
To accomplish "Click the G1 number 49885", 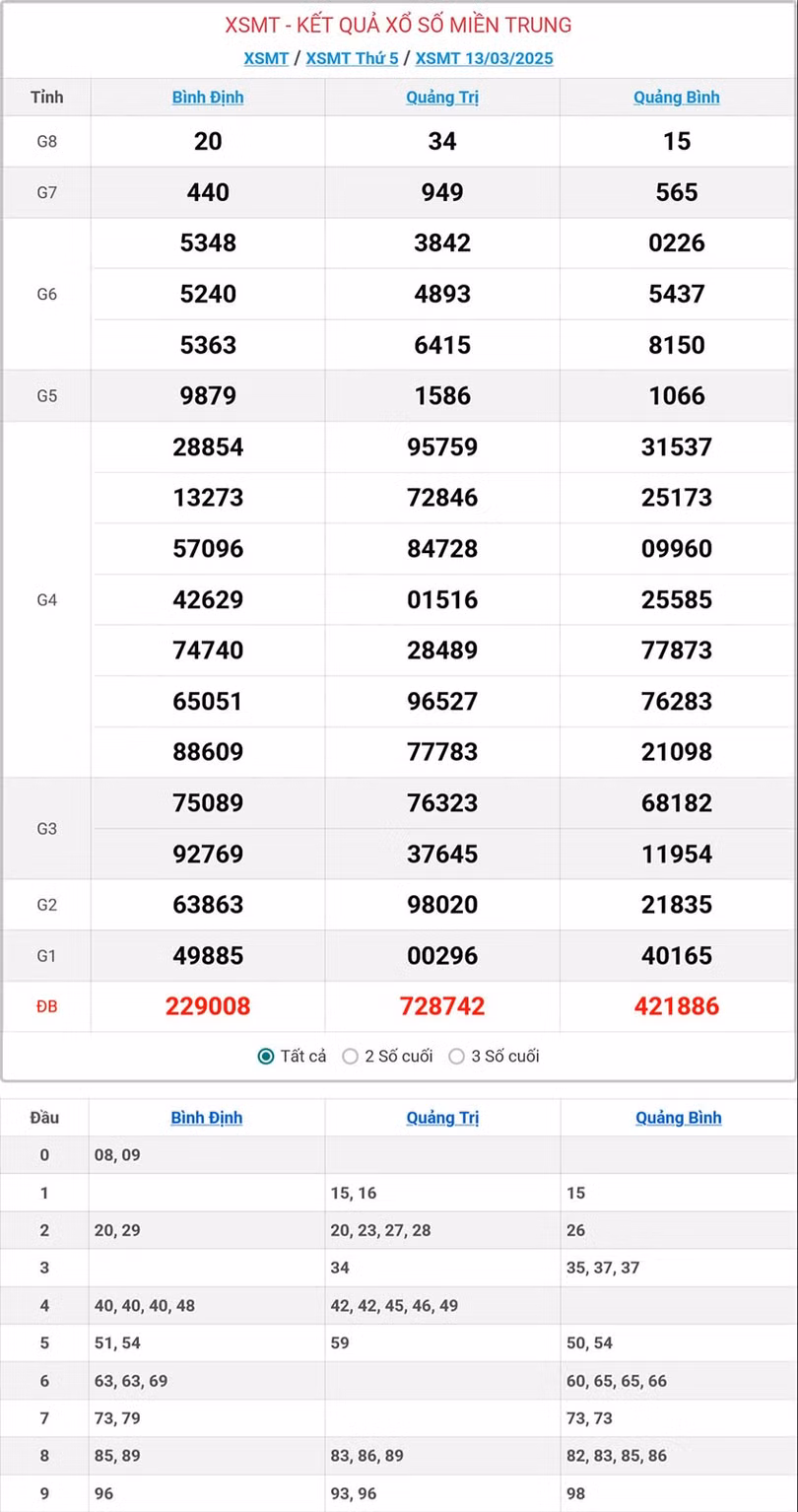I will tap(208, 955).
